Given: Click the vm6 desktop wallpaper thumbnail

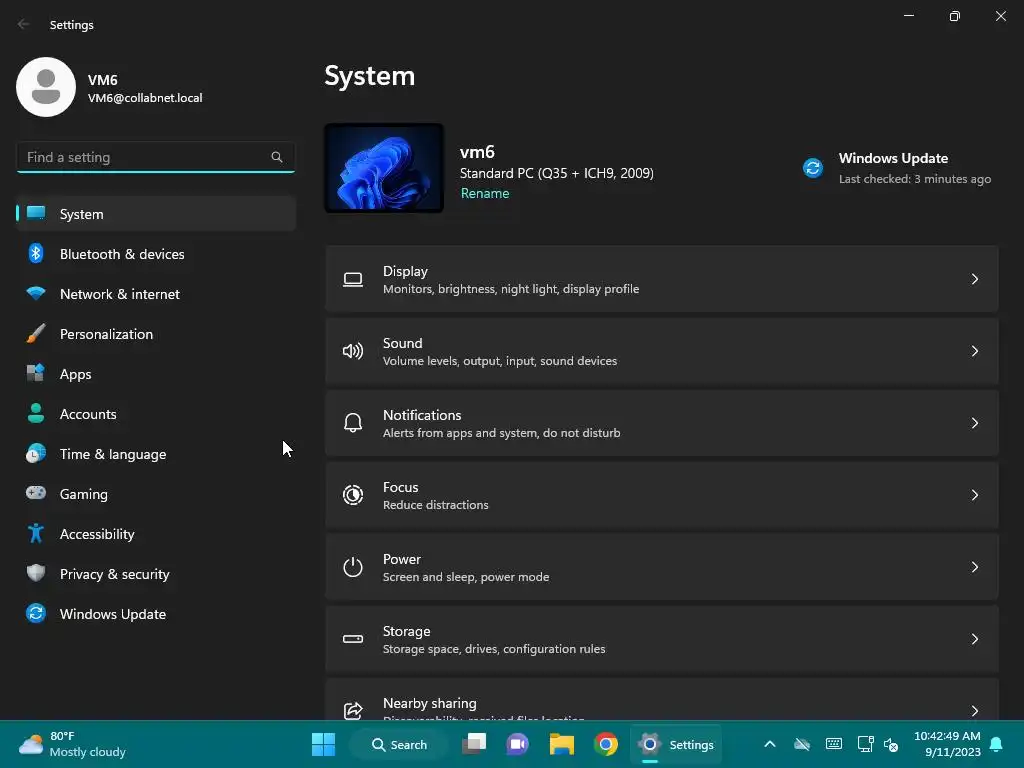Looking at the screenshot, I should (x=384, y=168).
